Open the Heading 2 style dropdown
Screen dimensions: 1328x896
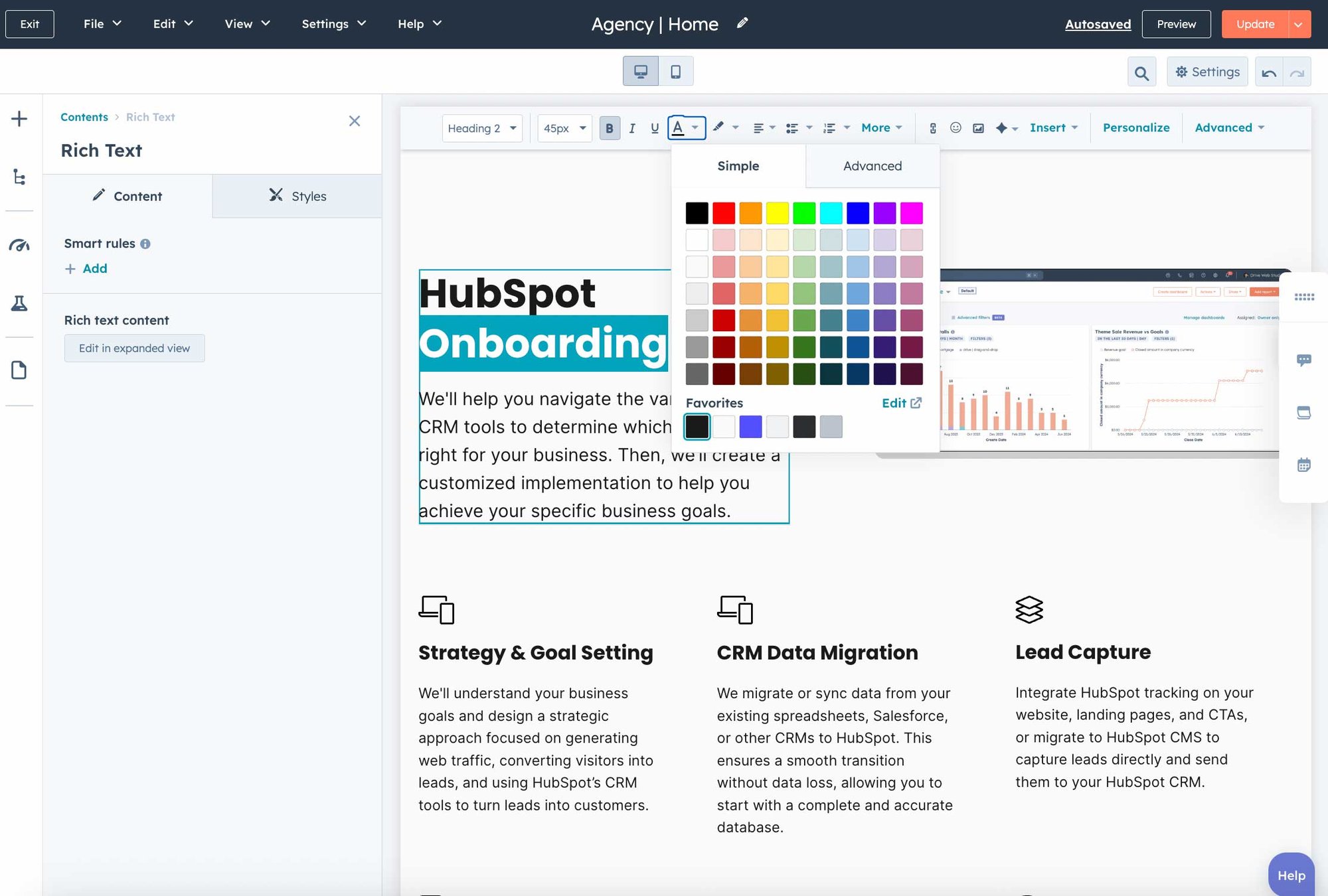pyautogui.click(x=482, y=128)
